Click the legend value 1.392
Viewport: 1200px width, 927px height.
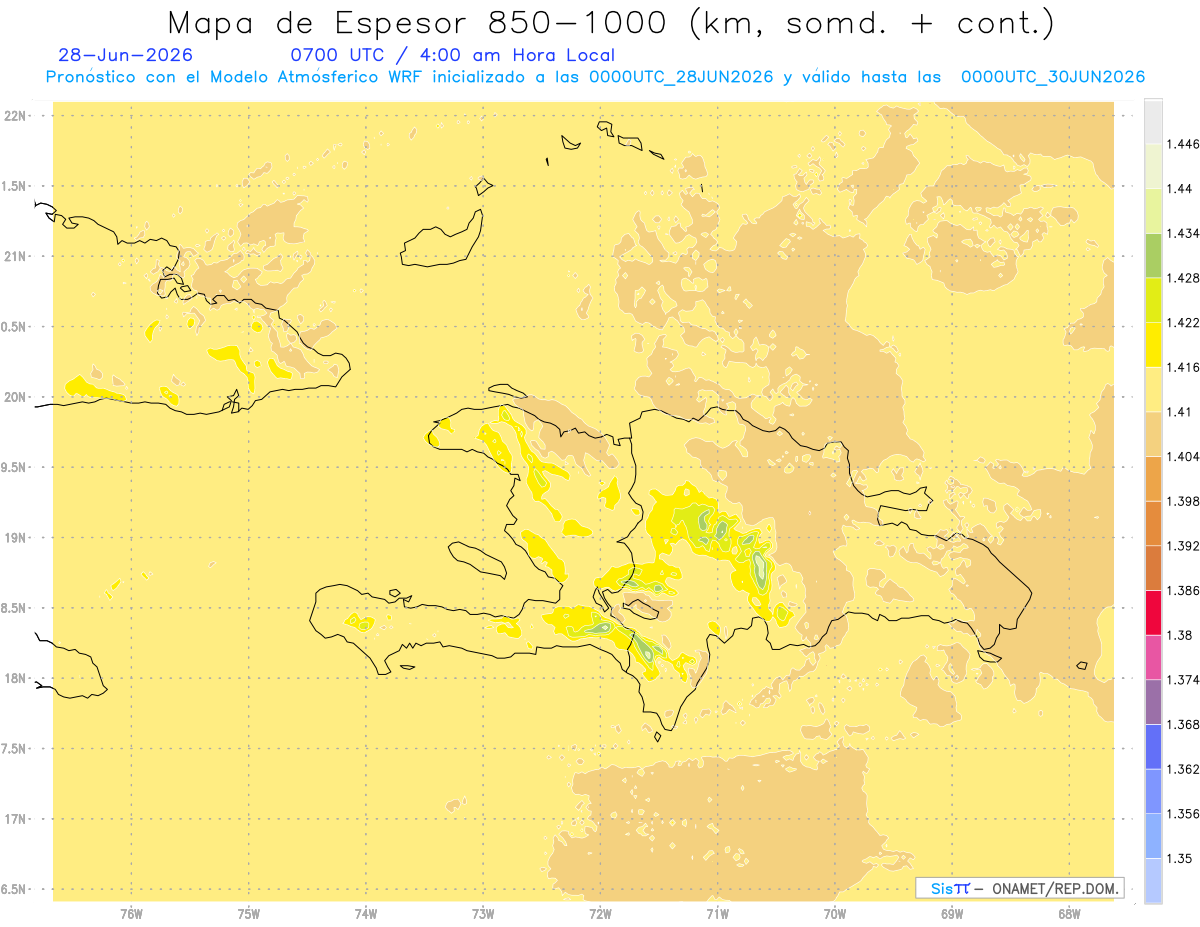coord(1181,546)
